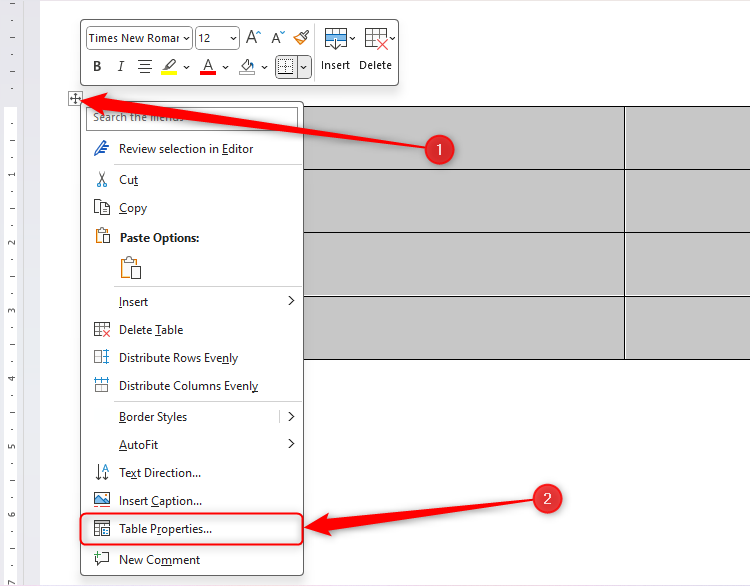Choose New Comment from the menu

(x=192, y=559)
